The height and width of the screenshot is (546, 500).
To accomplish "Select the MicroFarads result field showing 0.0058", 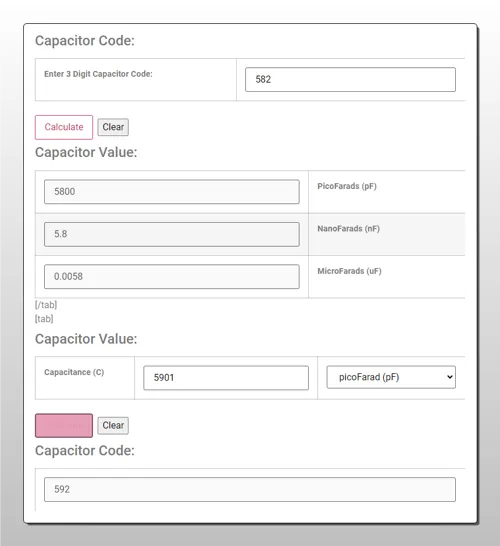I will 172,276.
